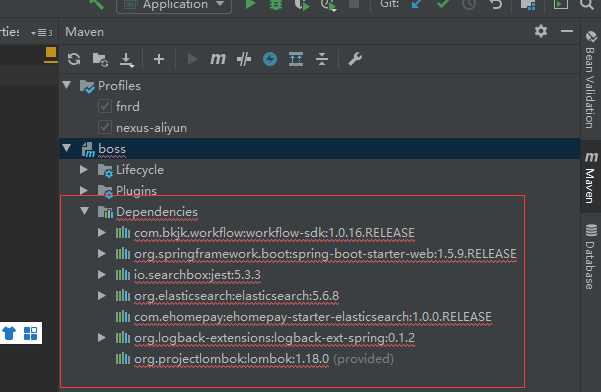The height and width of the screenshot is (392, 601).
Task: Click the green hammer Build icon
Action: tap(97, 4)
